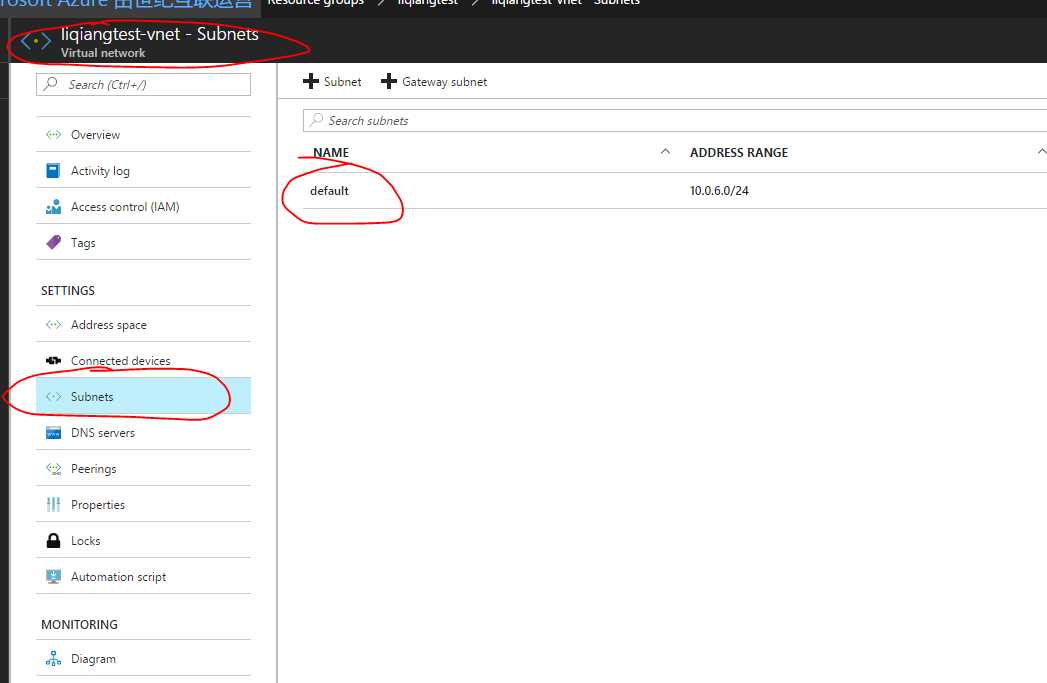The height and width of the screenshot is (683, 1047).
Task: Click the MONITORING section heading
Action: 79,624
